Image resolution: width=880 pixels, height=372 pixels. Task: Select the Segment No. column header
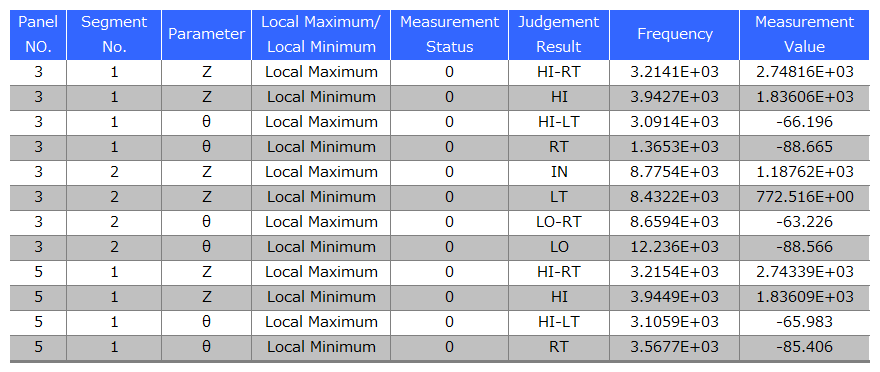pyautogui.click(x=114, y=34)
